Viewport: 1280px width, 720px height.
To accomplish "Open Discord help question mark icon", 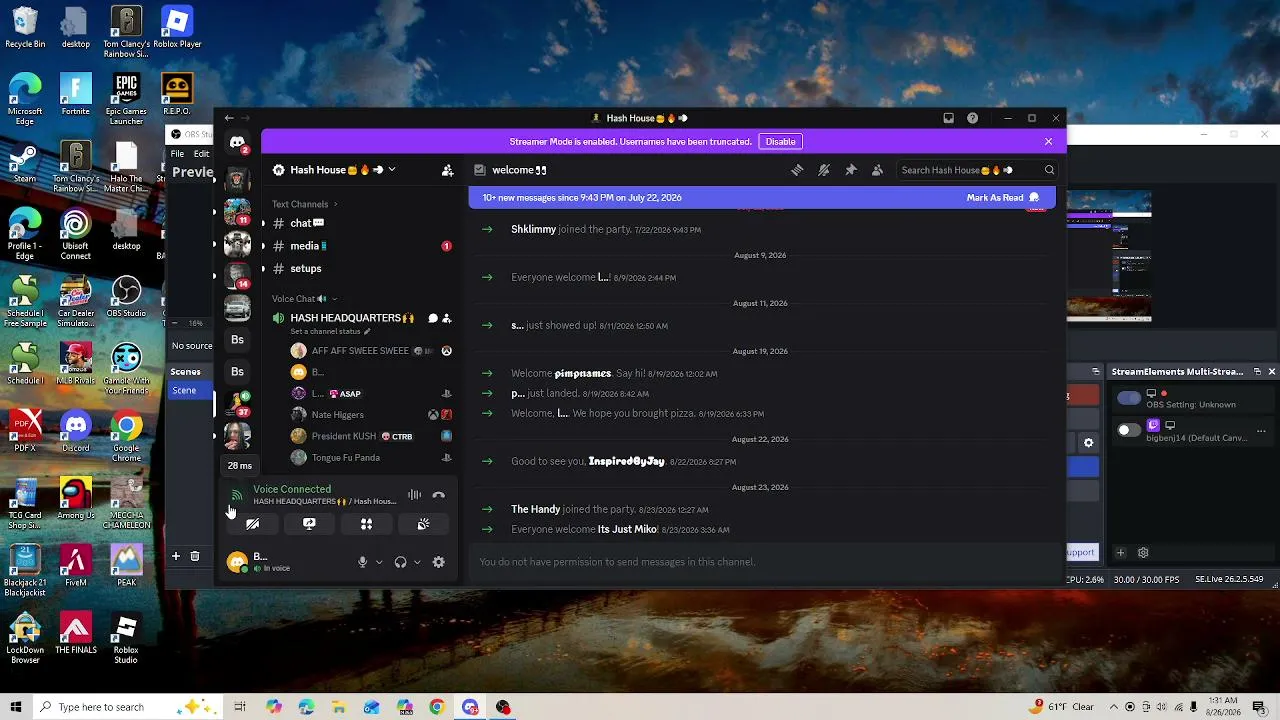I will tap(973, 118).
